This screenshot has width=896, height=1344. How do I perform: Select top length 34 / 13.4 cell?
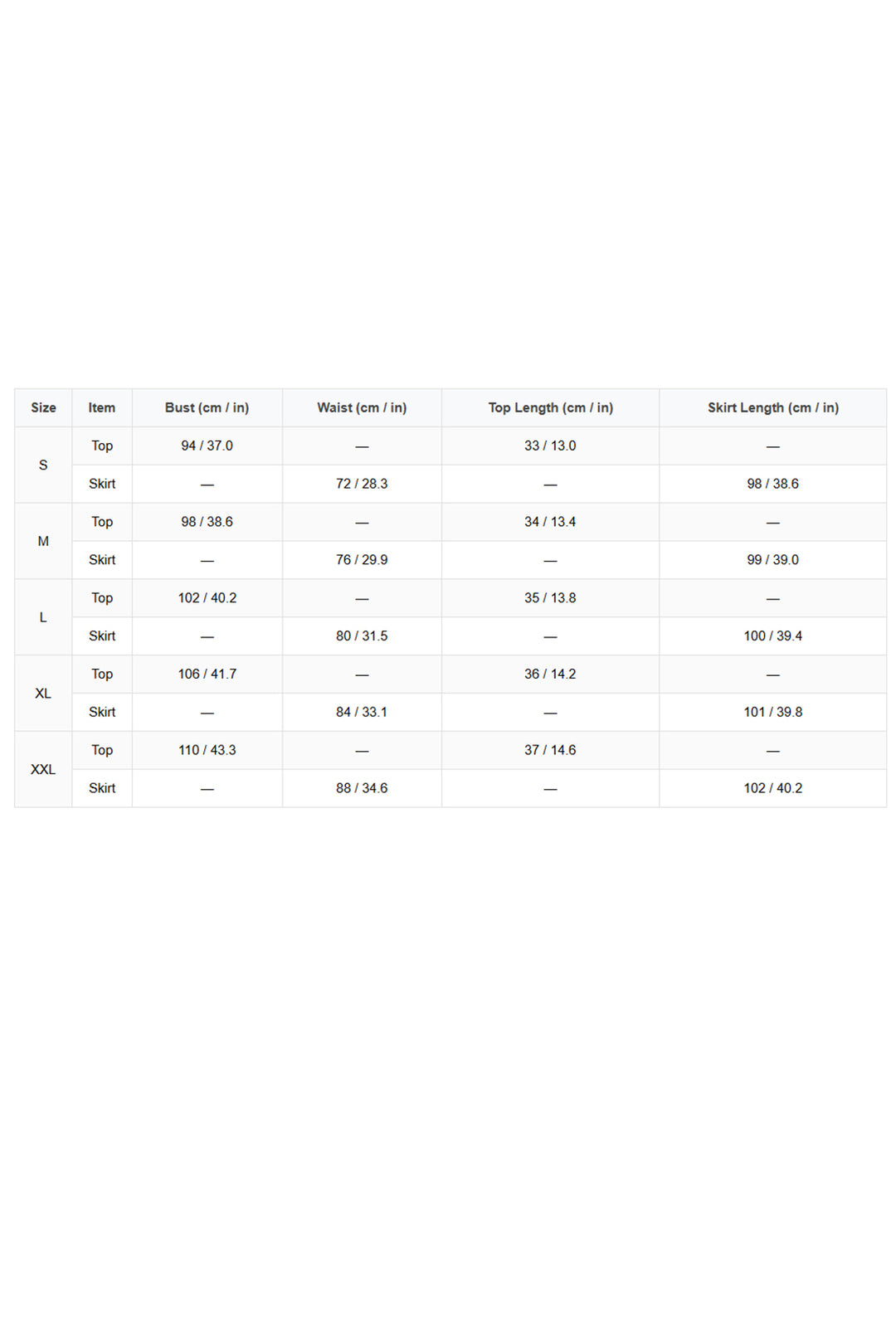[550, 522]
